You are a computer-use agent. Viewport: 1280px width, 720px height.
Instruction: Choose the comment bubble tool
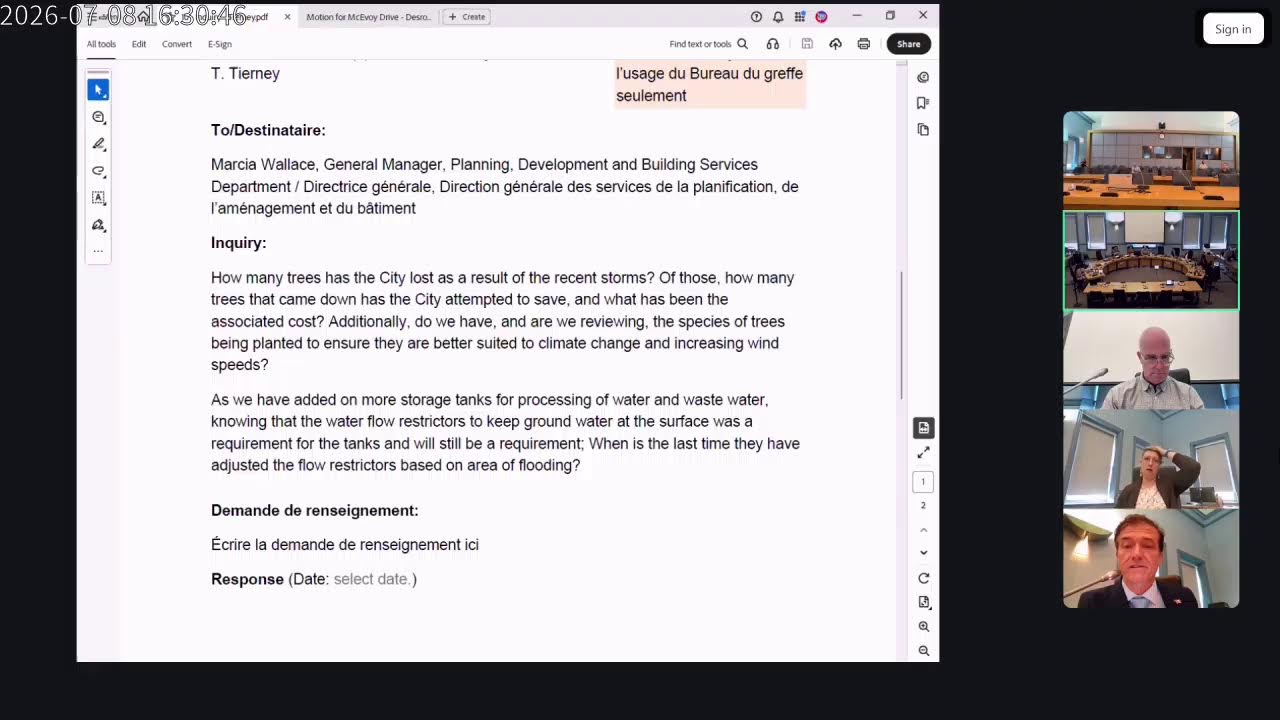point(98,117)
